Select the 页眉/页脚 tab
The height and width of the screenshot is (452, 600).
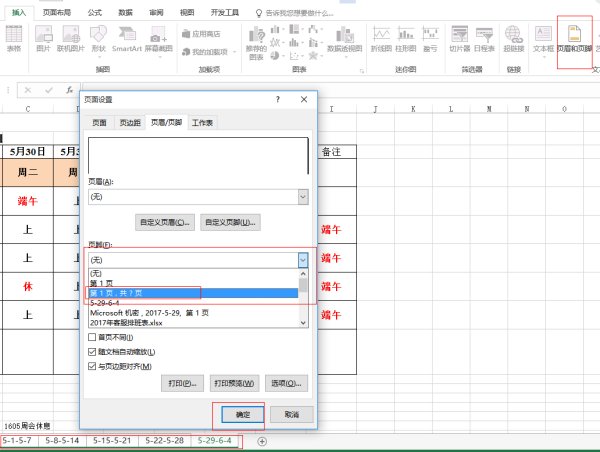pyautogui.click(x=166, y=122)
